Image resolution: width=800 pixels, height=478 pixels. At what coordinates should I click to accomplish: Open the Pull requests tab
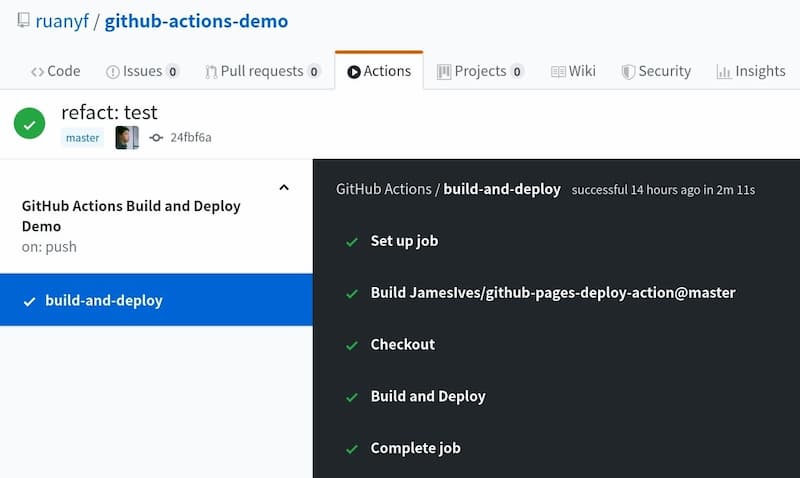click(x=263, y=71)
